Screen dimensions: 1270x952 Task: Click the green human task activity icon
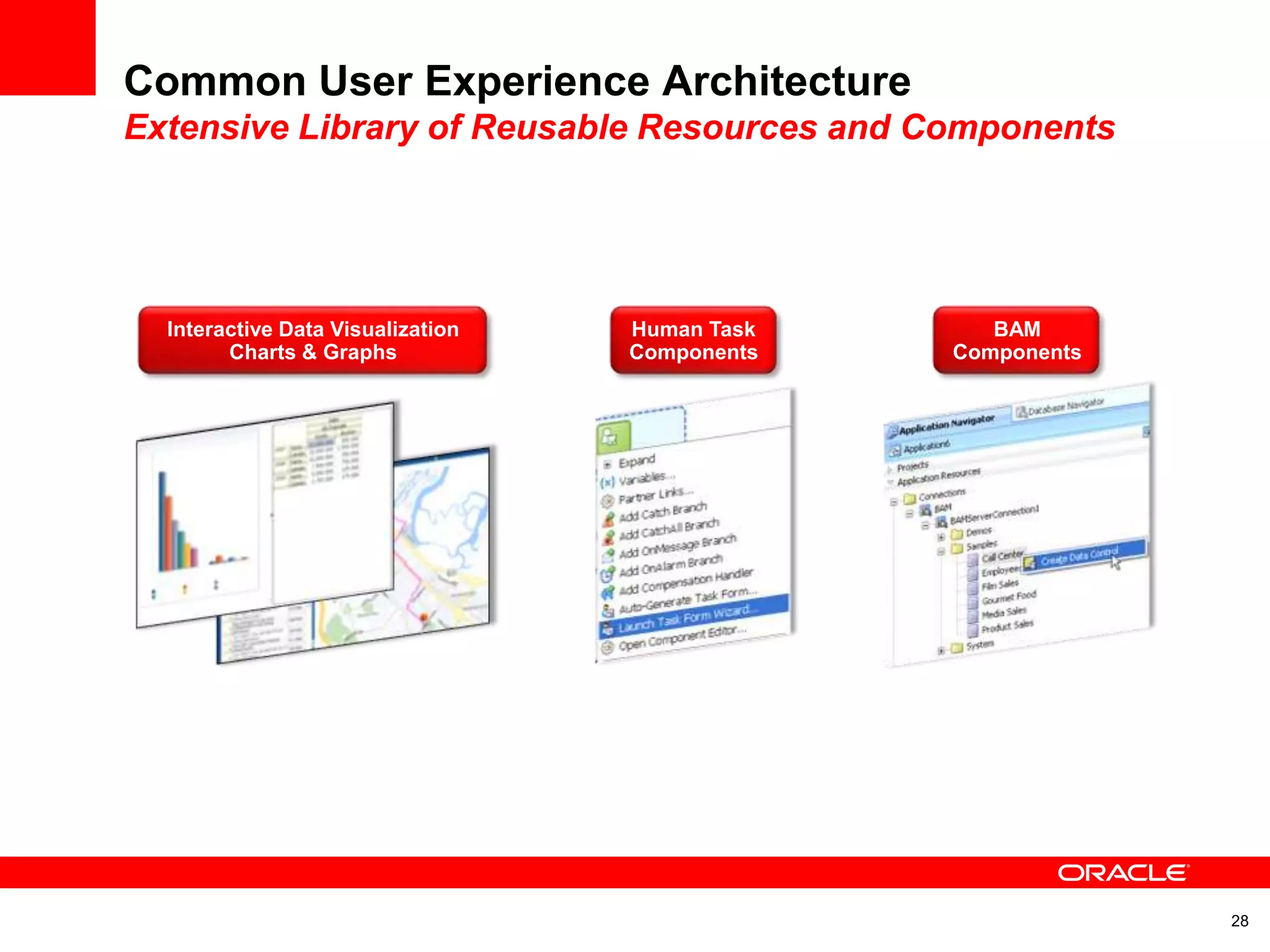pyautogui.click(x=613, y=436)
